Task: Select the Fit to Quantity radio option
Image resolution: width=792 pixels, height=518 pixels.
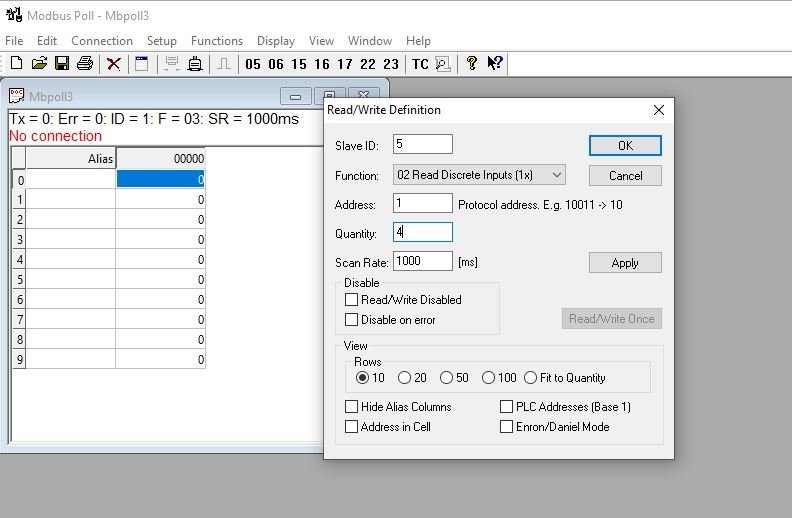Action: point(531,378)
